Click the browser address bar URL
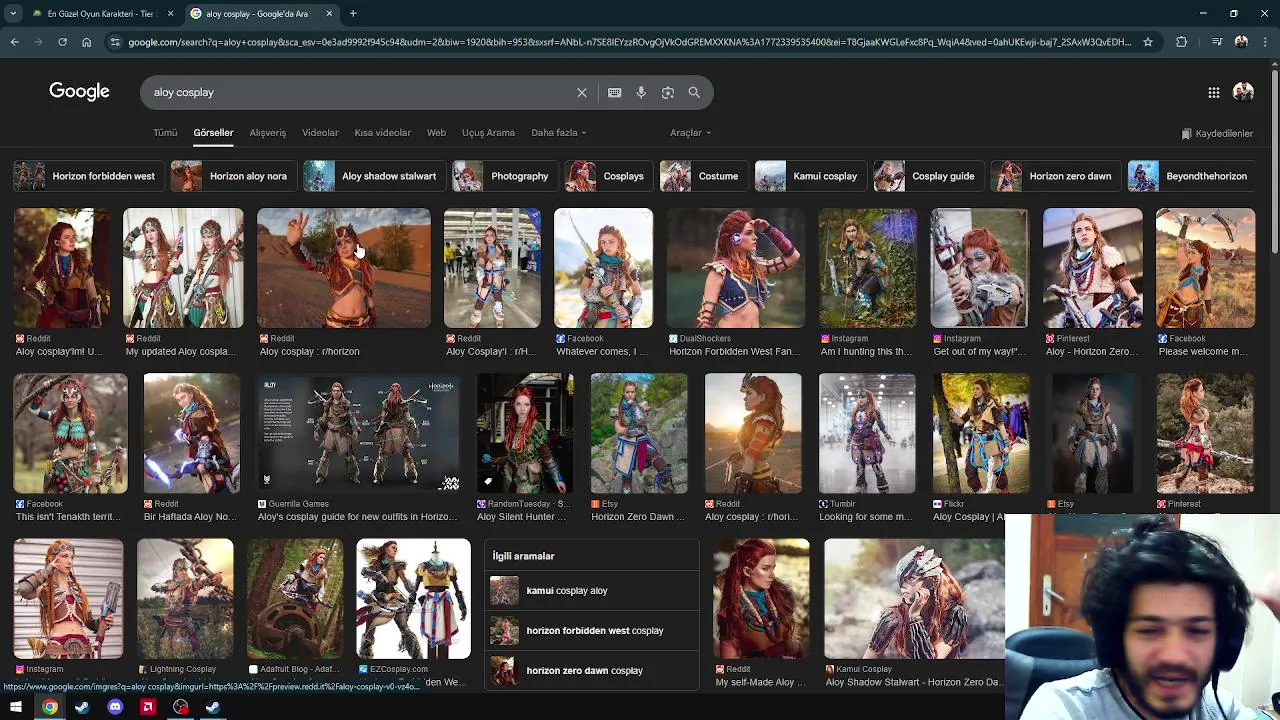The image size is (1280, 720). click(x=630, y=42)
